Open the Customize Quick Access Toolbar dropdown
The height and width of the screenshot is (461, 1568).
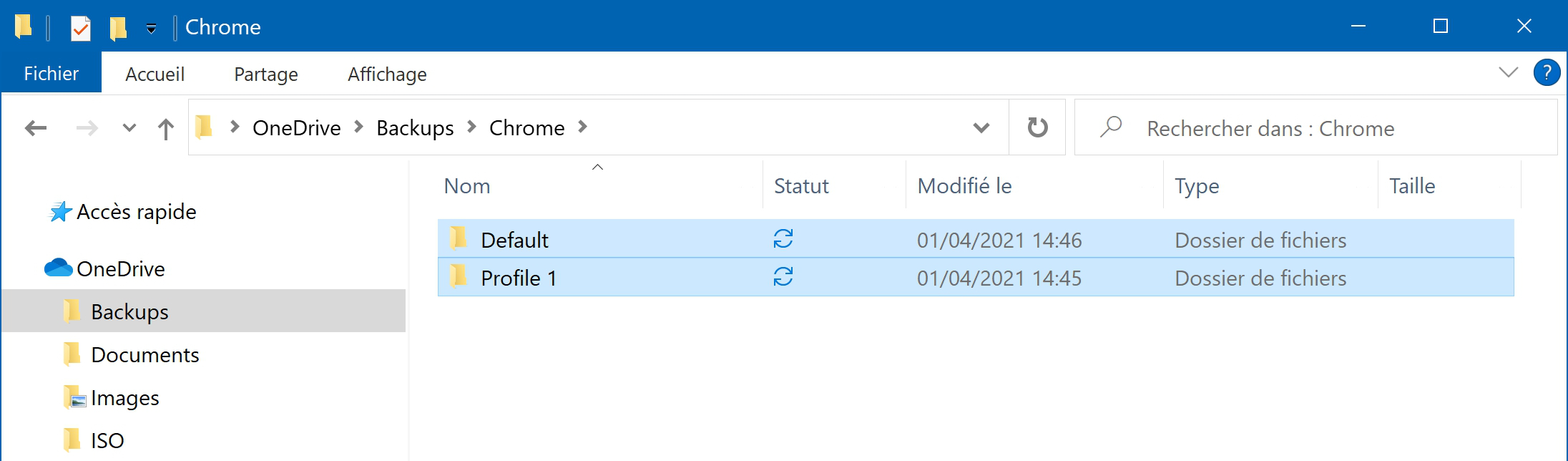pyautogui.click(x=151, y=29)
